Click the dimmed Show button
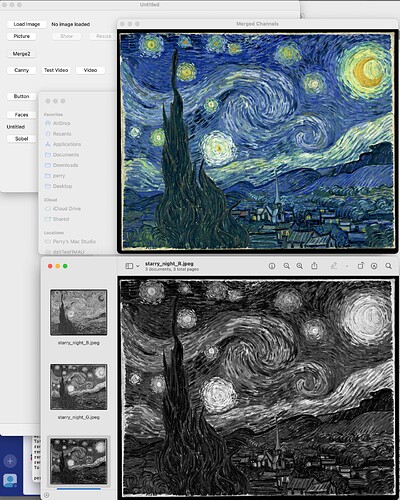This screenshot has width=400, height=500. [x=66, y=36]
